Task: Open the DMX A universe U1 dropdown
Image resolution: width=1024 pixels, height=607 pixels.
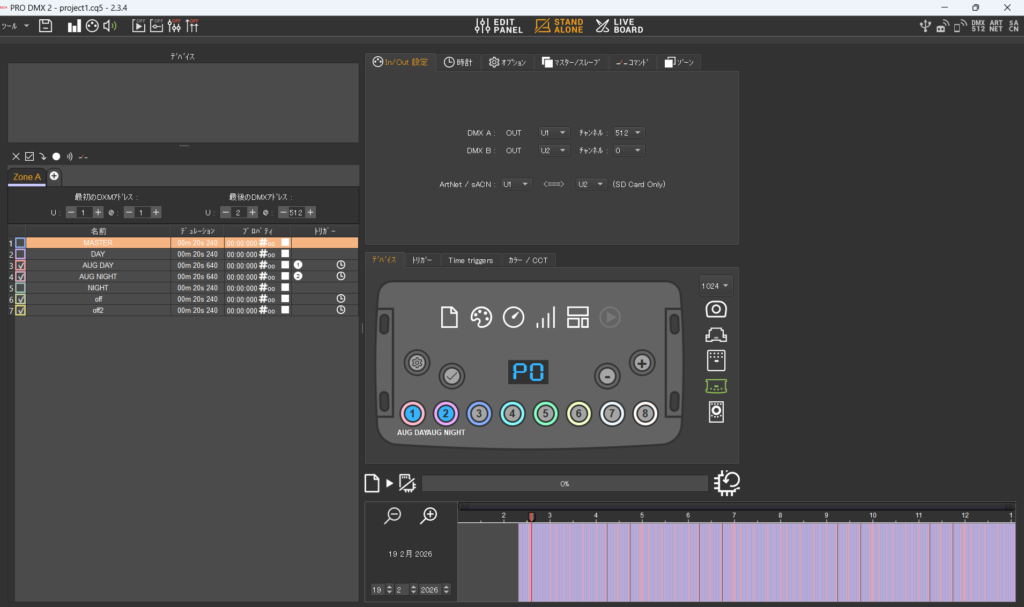Action: (x=553, y=132)
